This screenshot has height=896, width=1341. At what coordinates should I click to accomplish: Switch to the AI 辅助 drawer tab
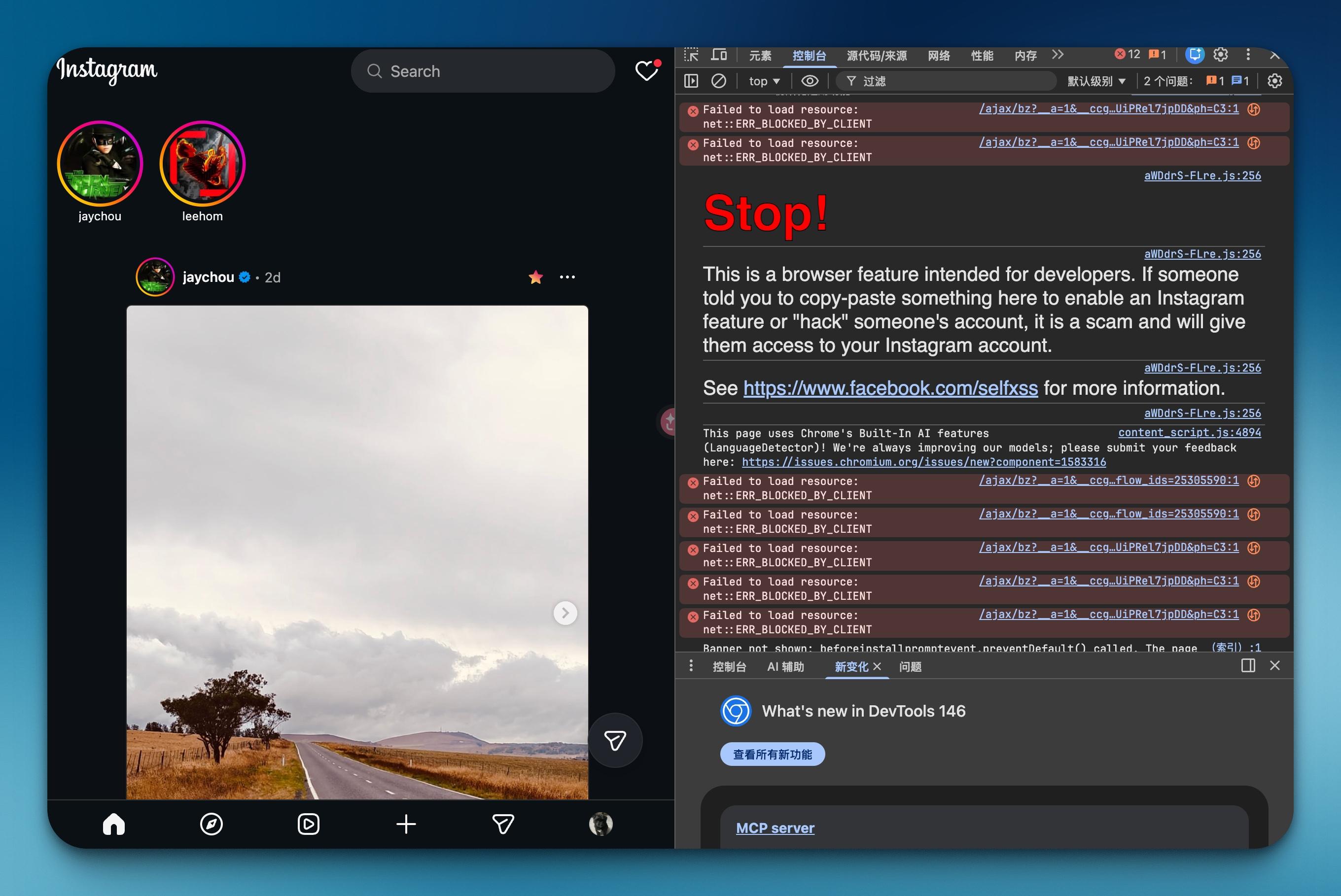[x=785, y=667]
